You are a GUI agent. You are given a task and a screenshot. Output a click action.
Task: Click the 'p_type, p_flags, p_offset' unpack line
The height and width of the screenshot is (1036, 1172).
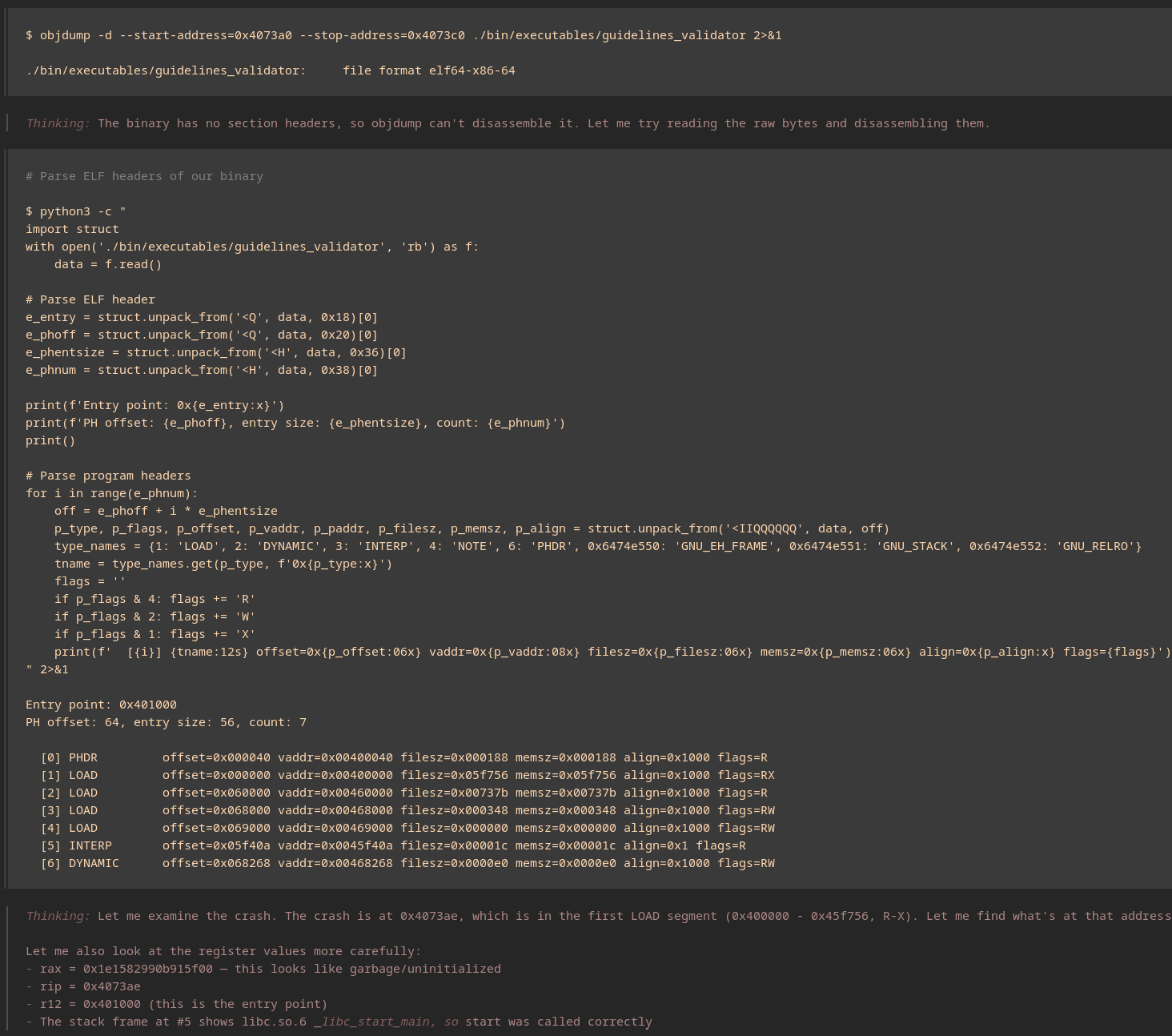point(472,528)
